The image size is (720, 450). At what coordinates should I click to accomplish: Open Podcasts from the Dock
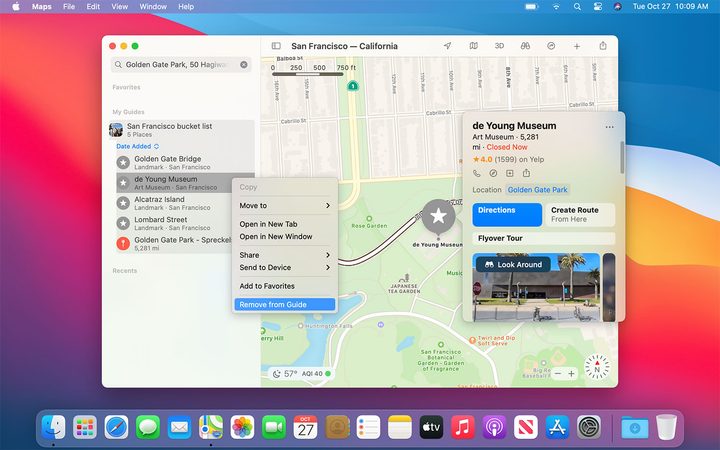[x=494, y=428]
